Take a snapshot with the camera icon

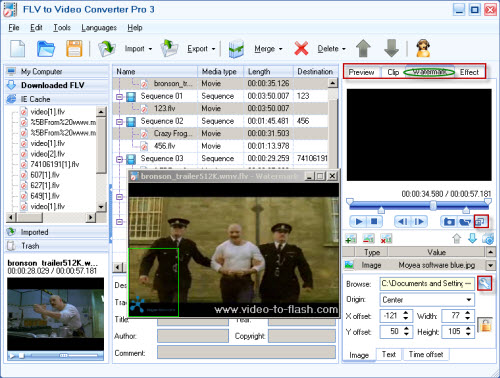point(449,222)
